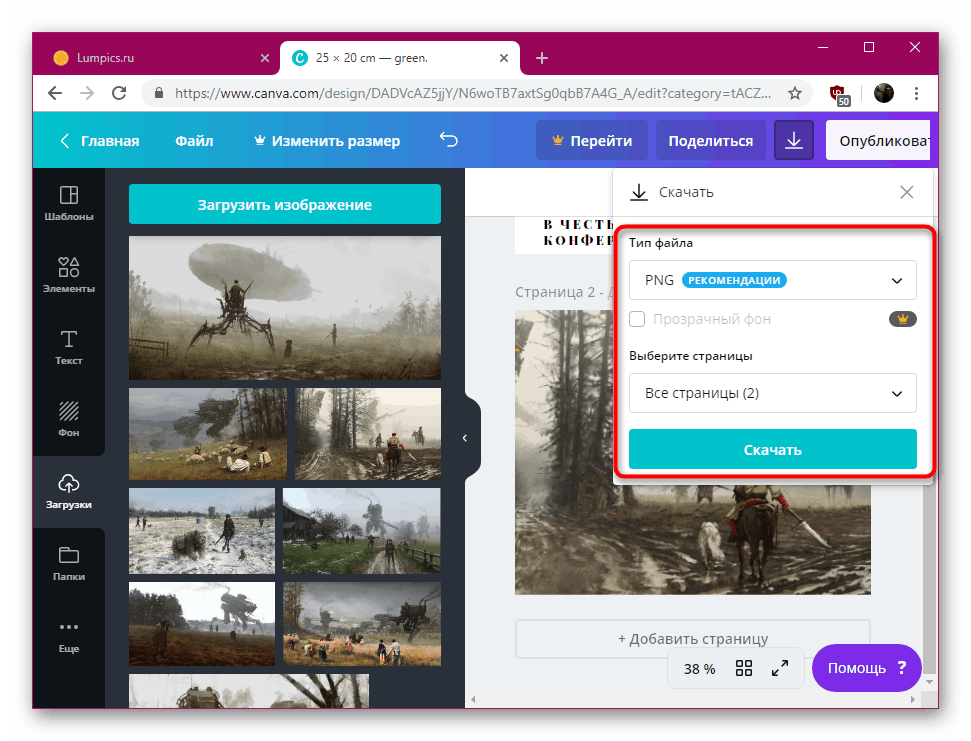Open the ad blocker extension icon
This screenshot has height=741, width=971.
pyautogui.click(x=839, y=94)
